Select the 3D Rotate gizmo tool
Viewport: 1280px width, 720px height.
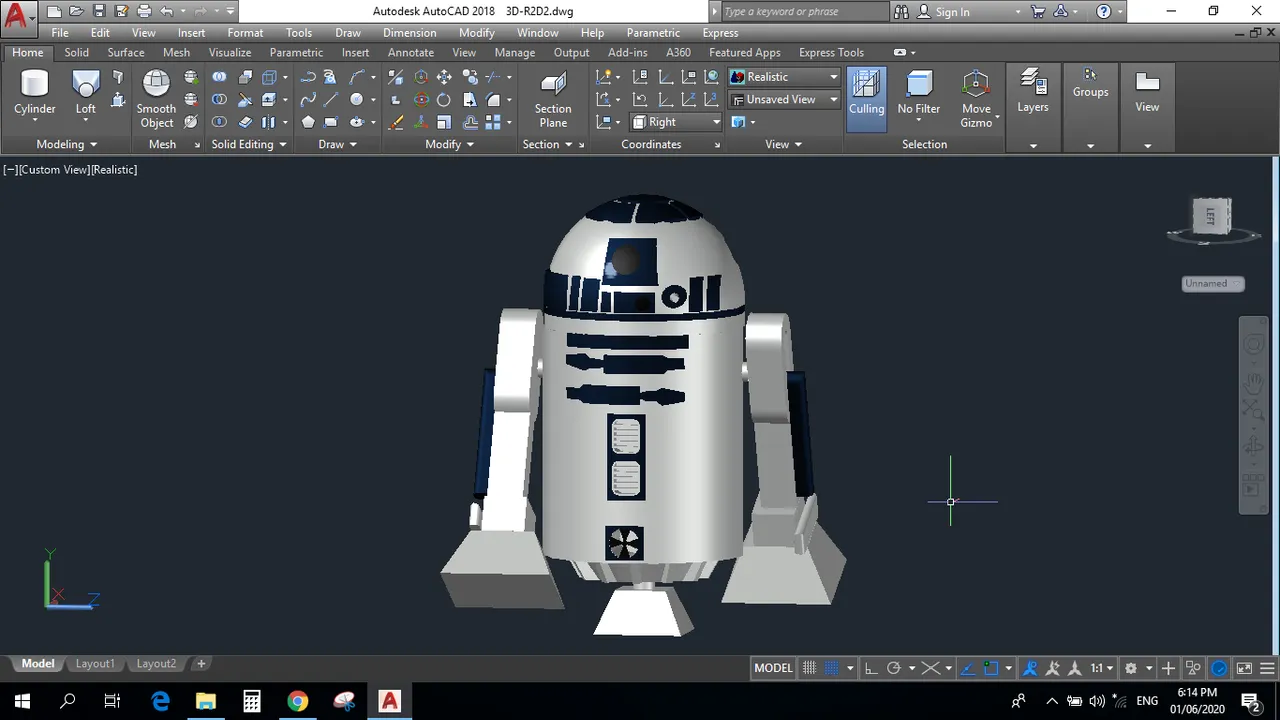[420, 100]
